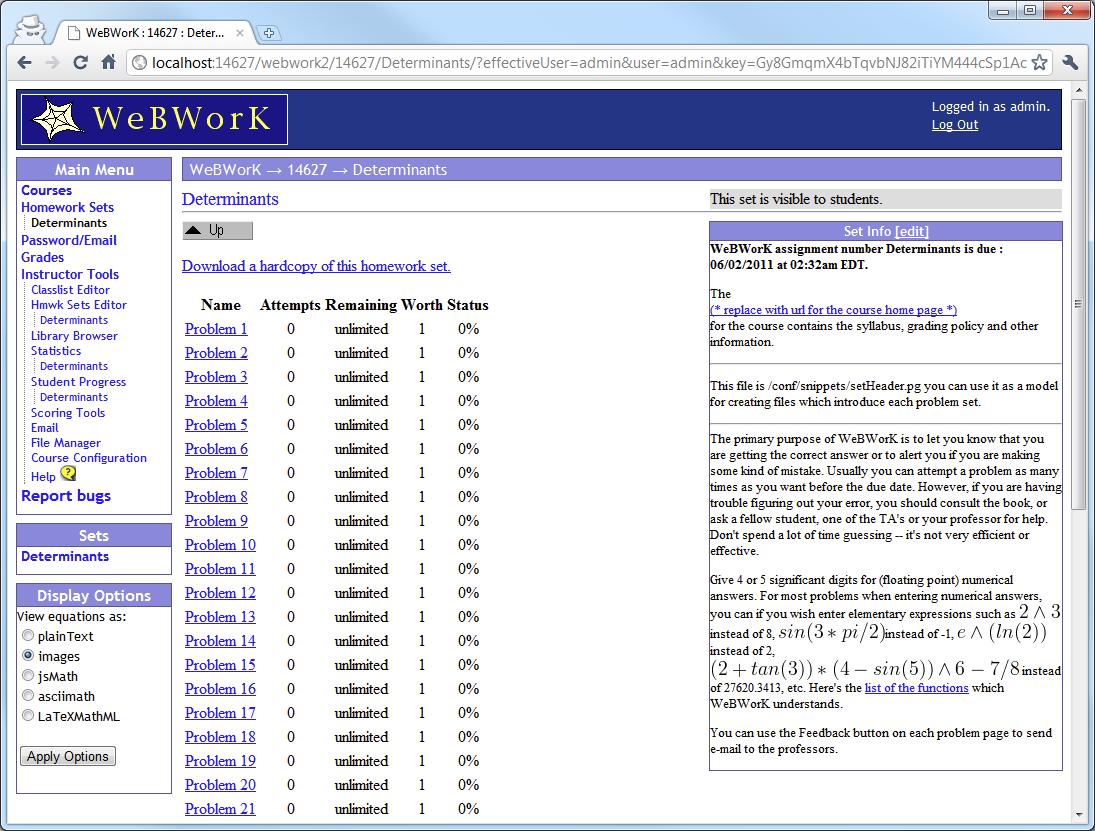Screen dimensions: 1095x831
Task: Open Problem 20
Action: [220, 785]
